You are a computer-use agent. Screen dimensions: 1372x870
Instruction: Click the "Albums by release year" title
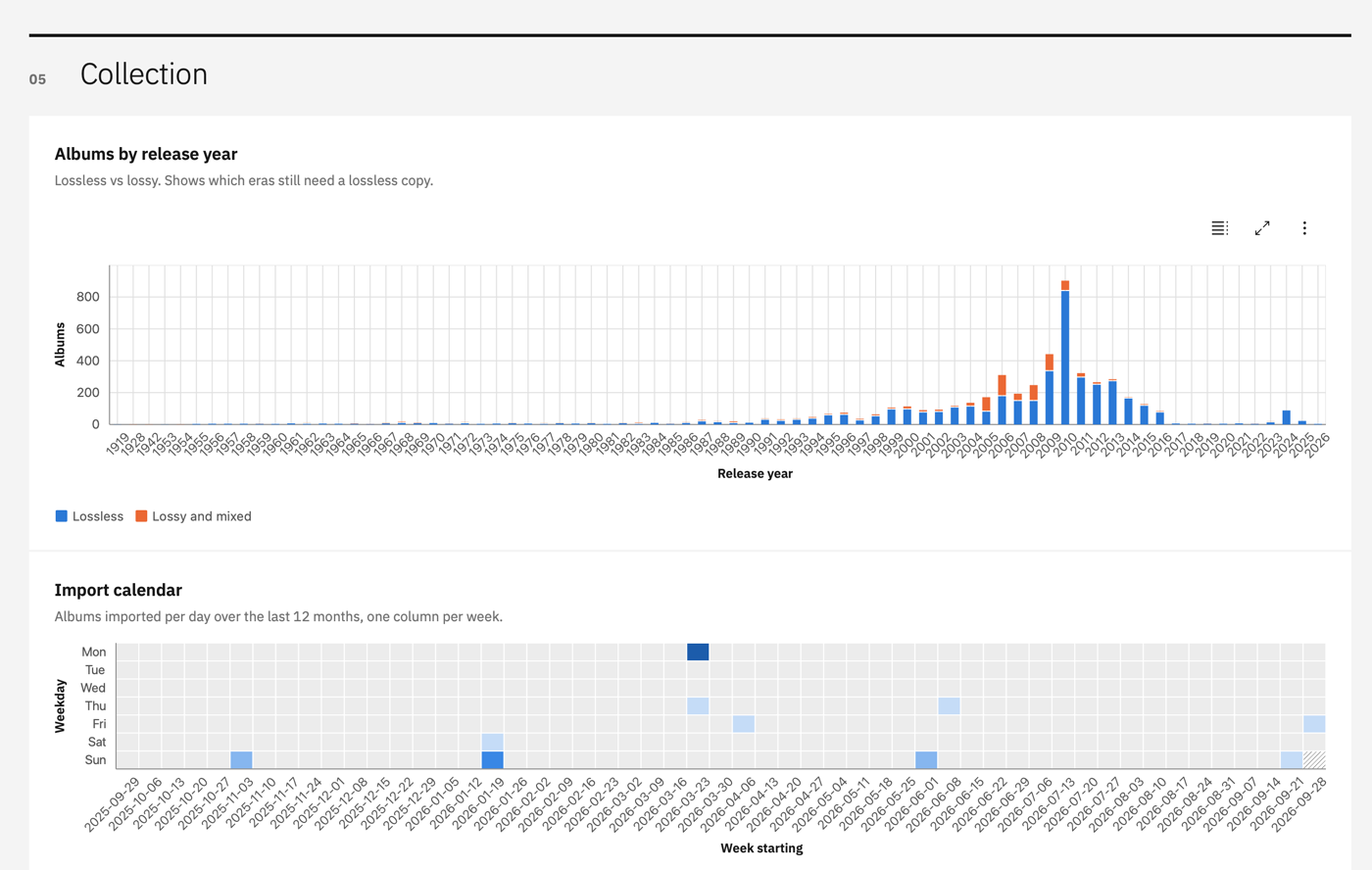tap(146, 154)
